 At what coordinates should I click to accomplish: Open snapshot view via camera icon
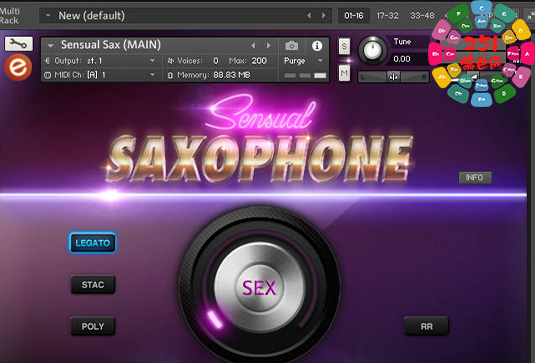tap(291, 45)
